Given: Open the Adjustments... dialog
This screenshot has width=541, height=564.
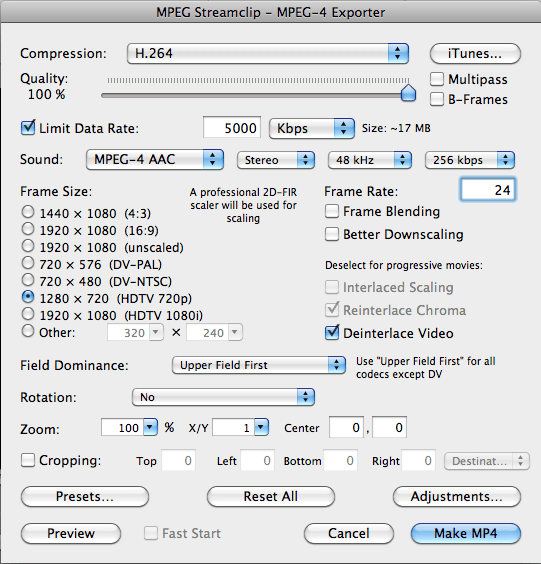Looking at the screenshot, I should [457, 496].
